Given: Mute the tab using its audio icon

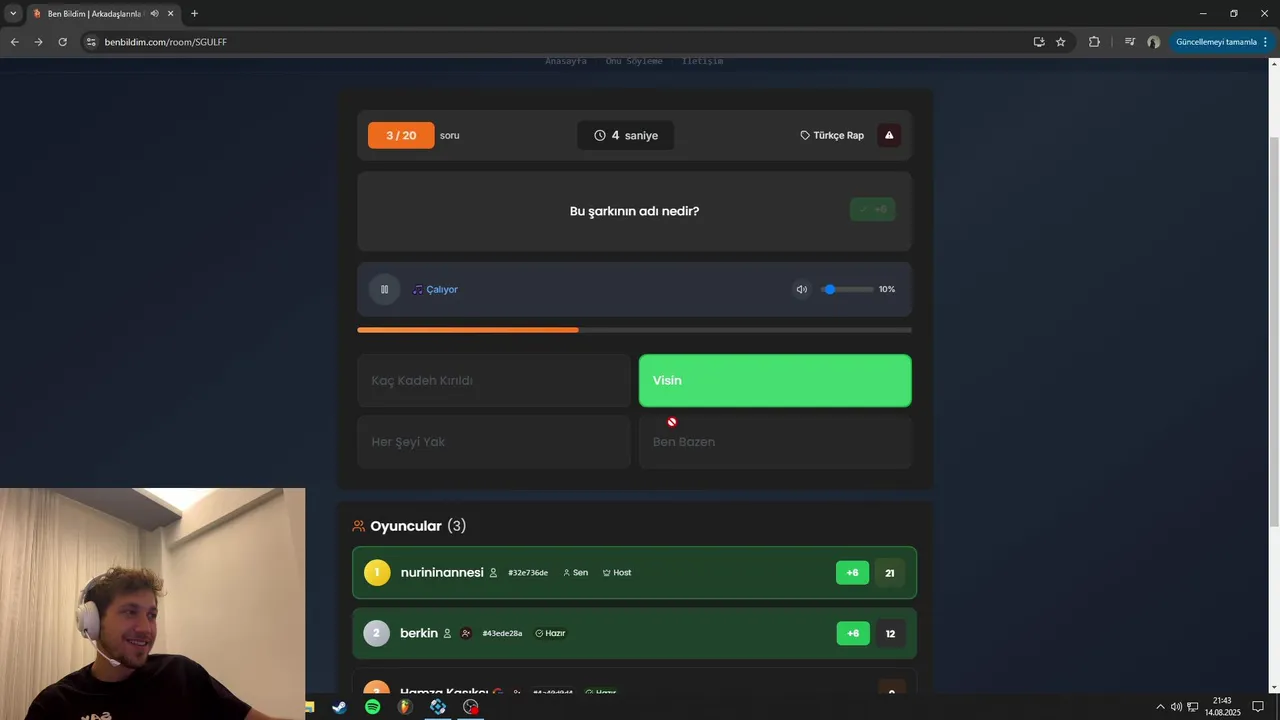Looking at the screenshot, I should (155, 13).
